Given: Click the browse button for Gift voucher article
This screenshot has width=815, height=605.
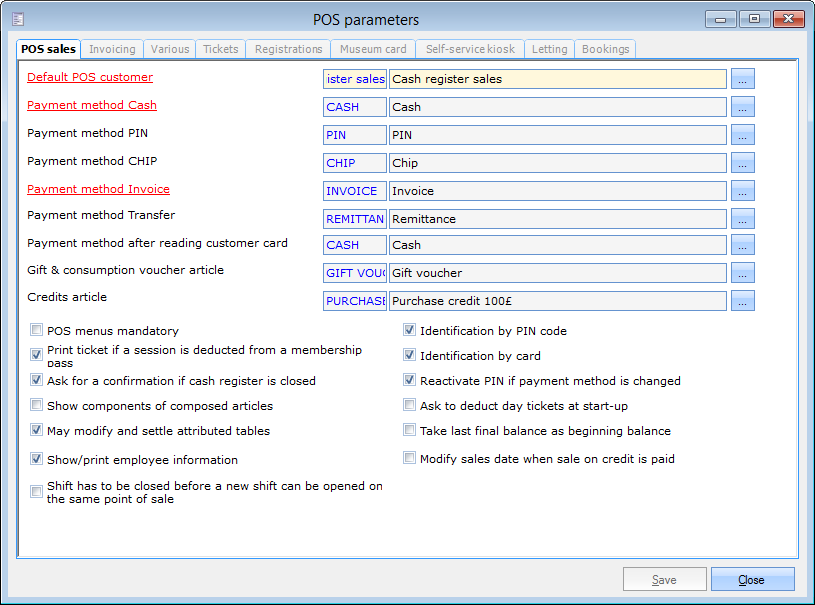Looking at the screenshot, I should point(742,273).
